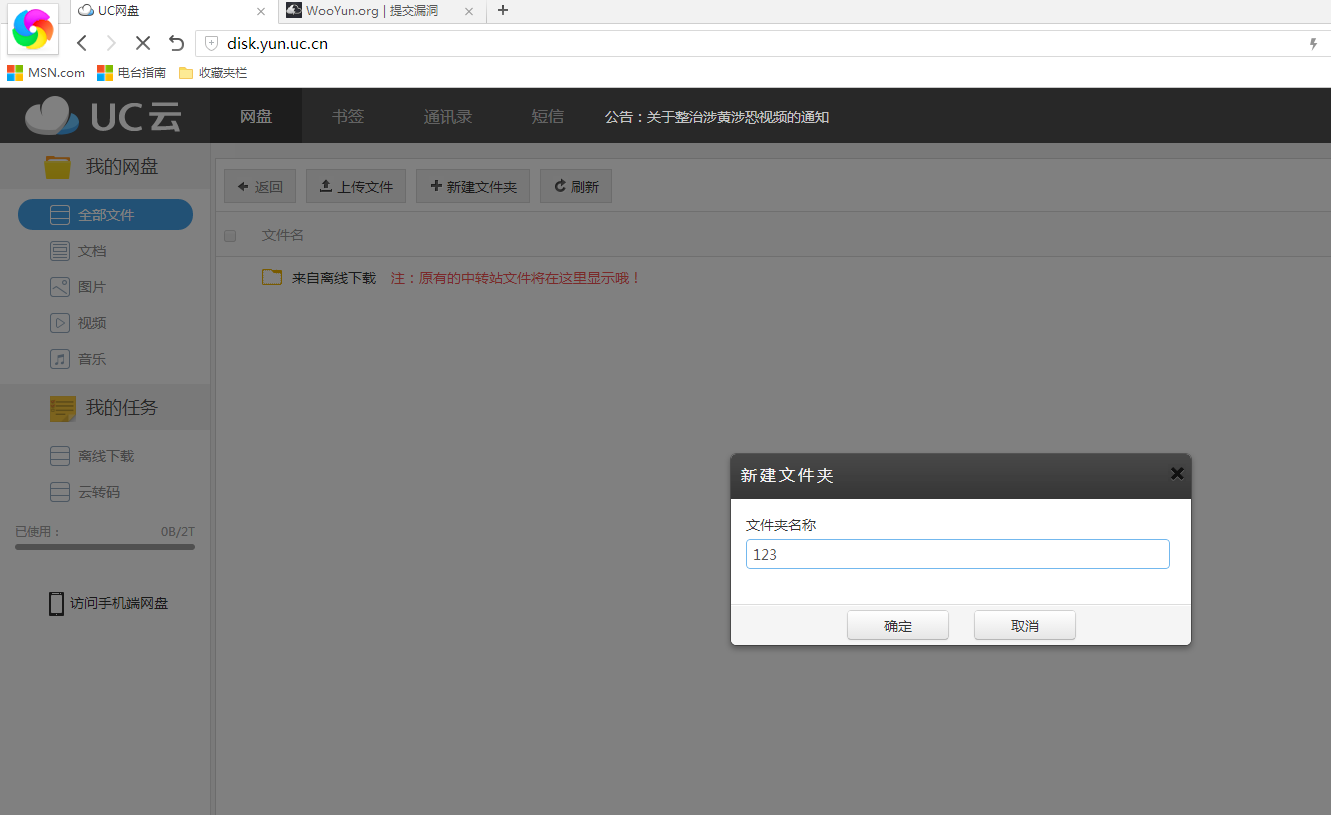Stop page loading with the X button

[143, 43]
